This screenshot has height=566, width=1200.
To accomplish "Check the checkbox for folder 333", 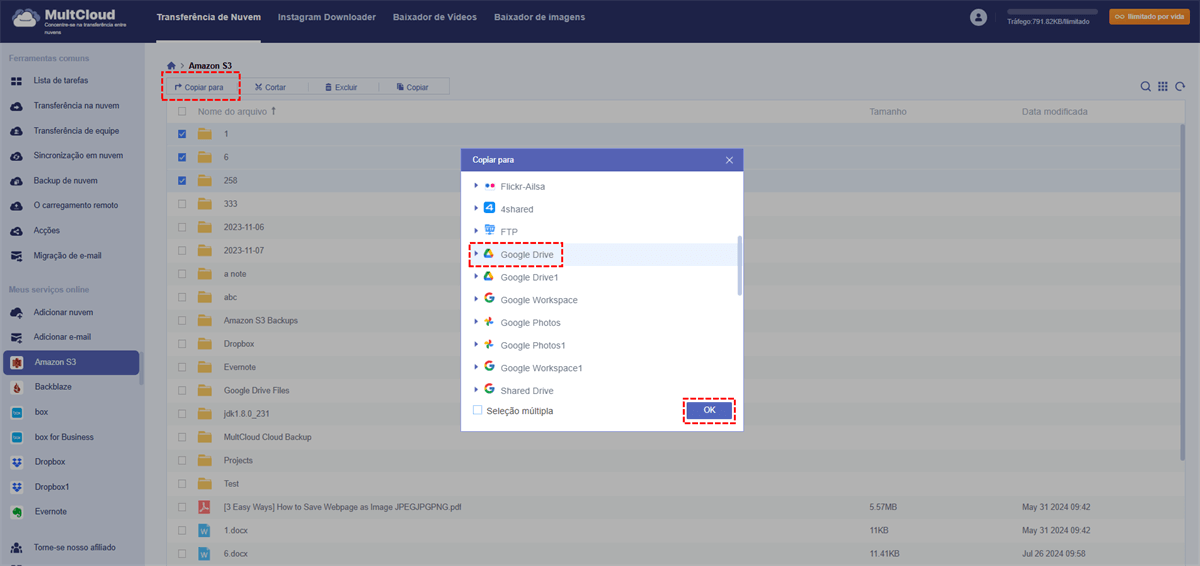I will click(x=182, y=204).
